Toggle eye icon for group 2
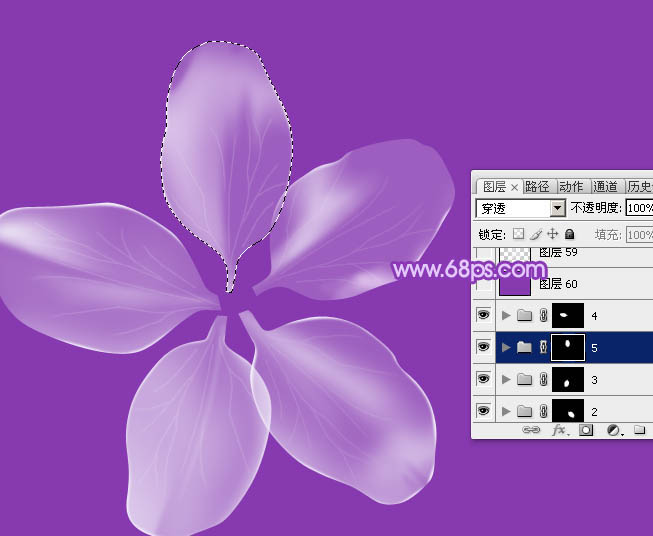The width and height of the screenshot is (653, 536). point(483,411)
